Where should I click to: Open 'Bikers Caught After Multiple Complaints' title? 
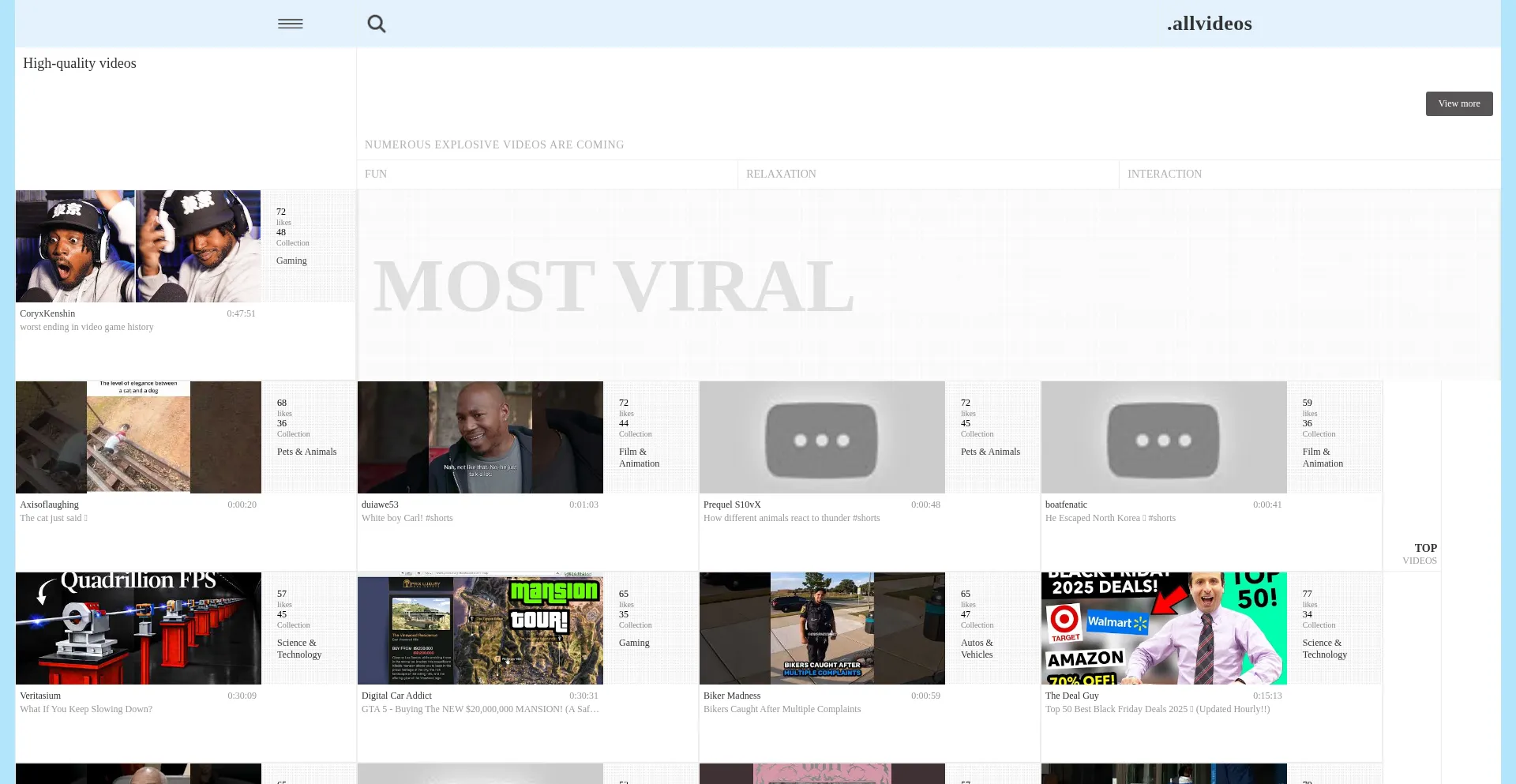click(x=782, y=709)
